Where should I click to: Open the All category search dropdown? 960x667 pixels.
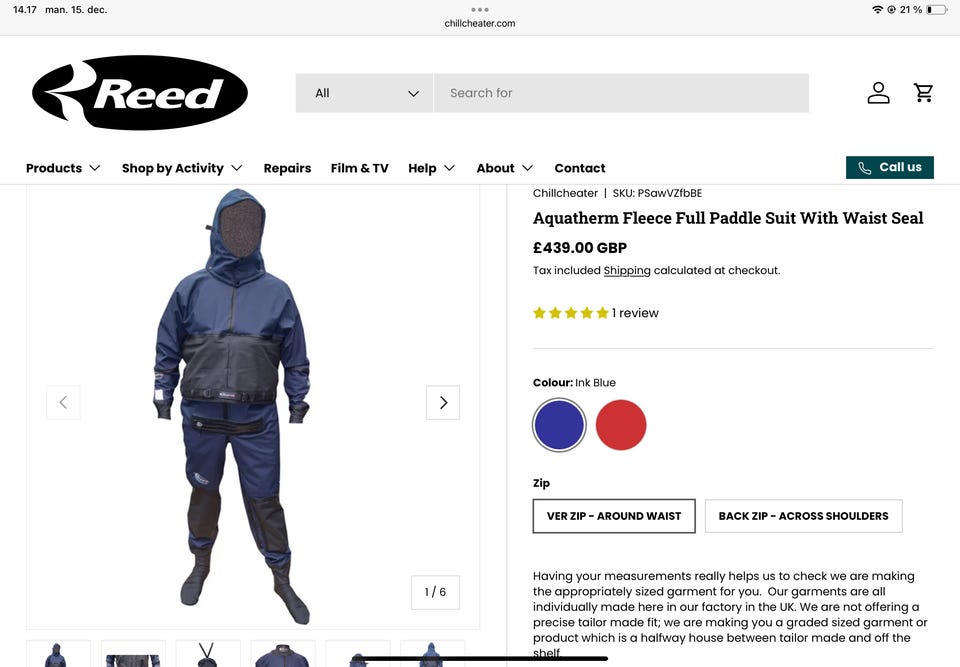click(364, 93)
